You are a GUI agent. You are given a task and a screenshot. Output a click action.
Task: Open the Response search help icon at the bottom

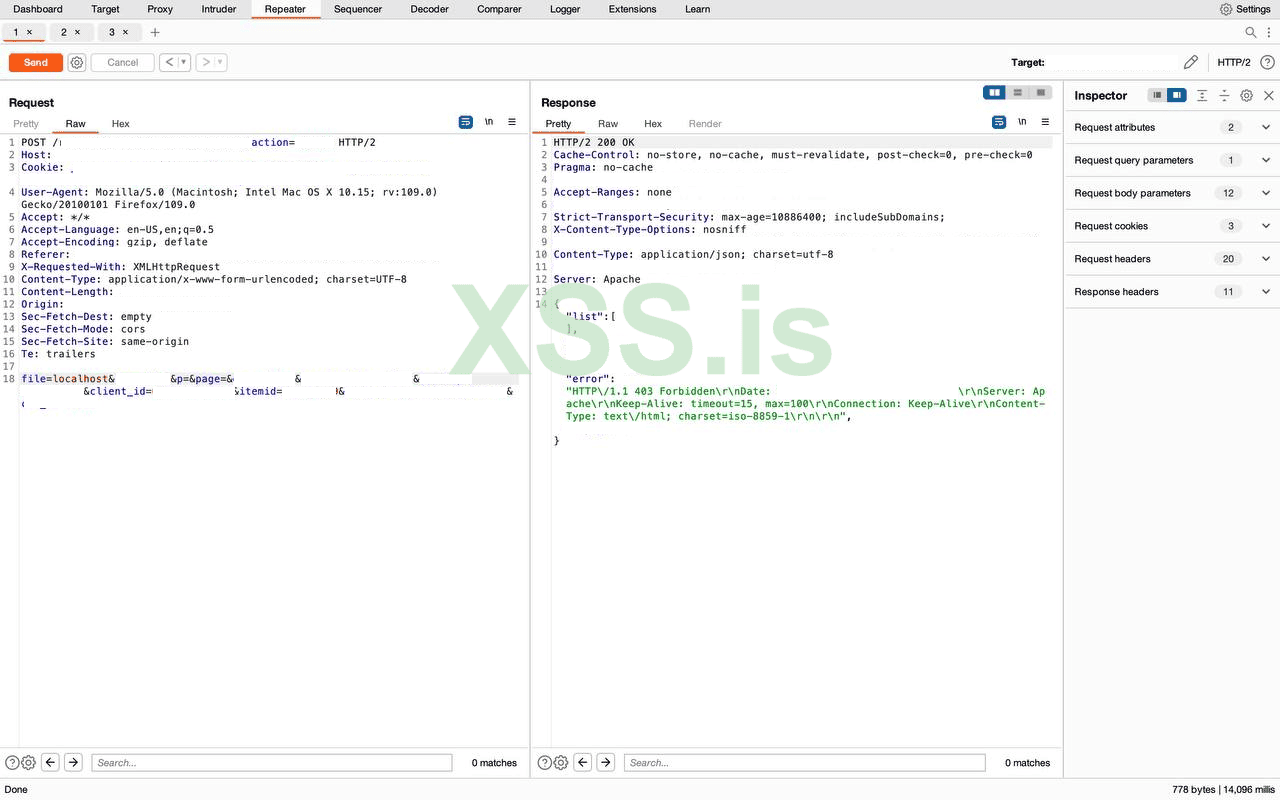click(545, 762)
